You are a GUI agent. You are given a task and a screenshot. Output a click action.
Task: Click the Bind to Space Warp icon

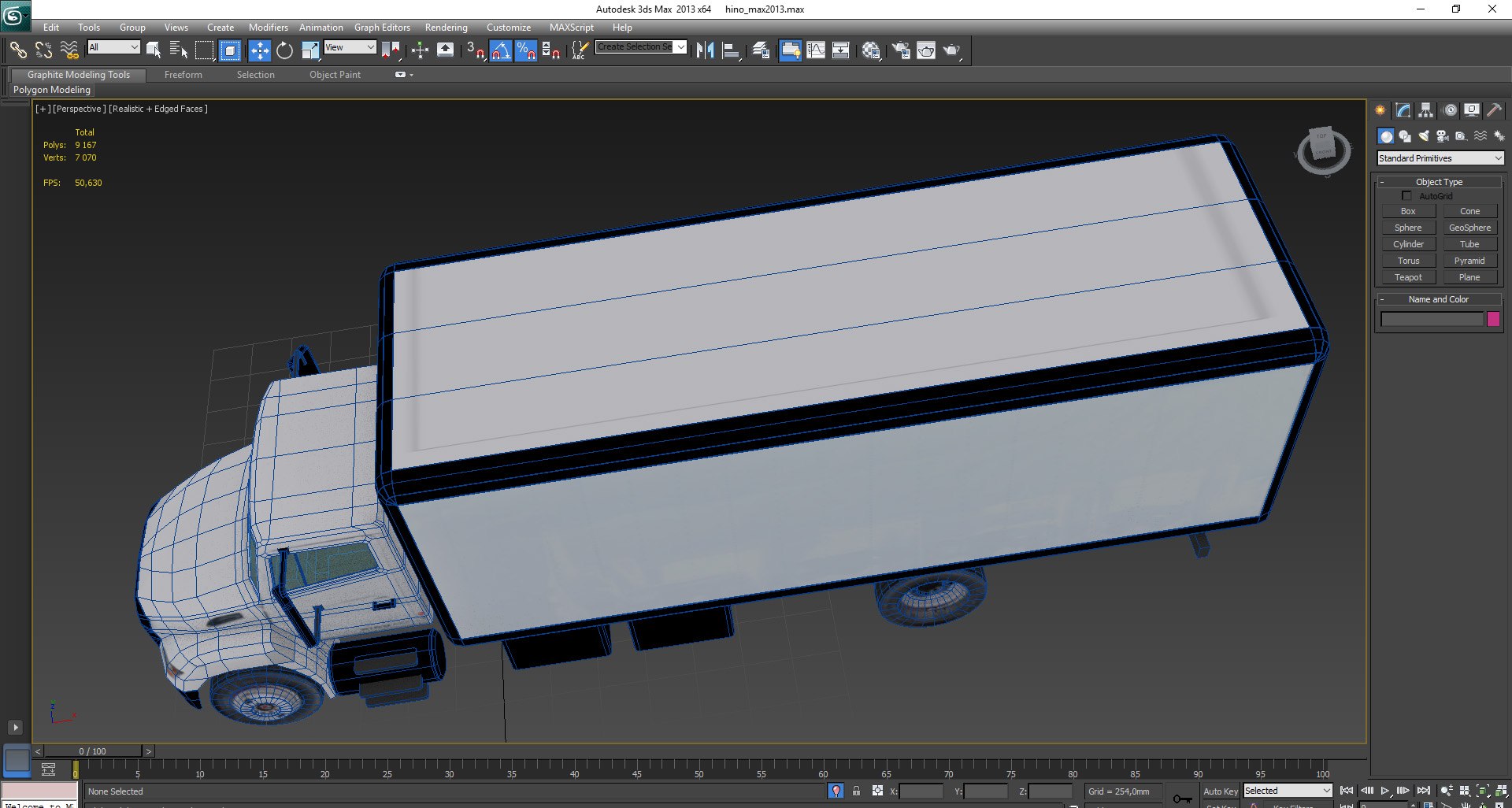coord(69,50)
